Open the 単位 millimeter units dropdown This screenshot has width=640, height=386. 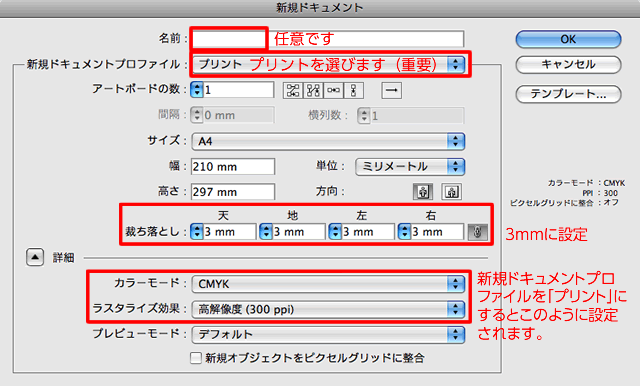coord(410,166)
